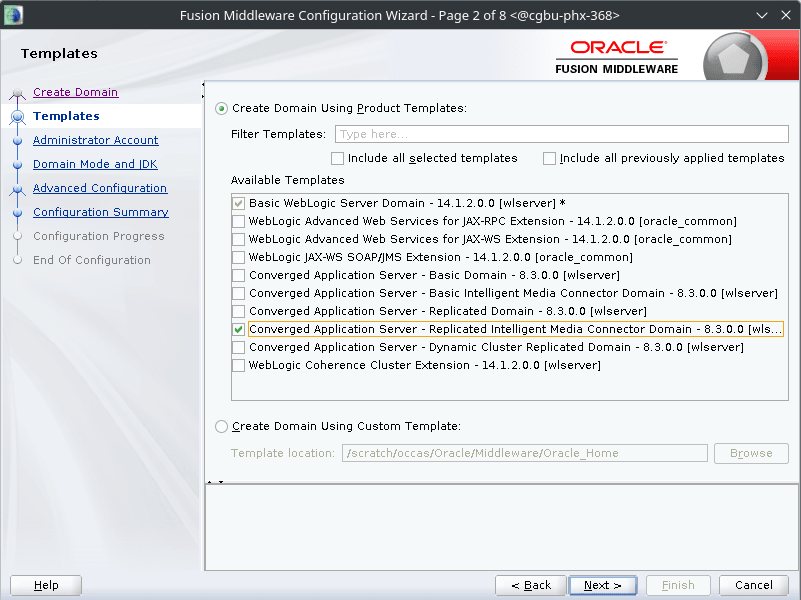Toggle the message pane splitter arrows
Viewport: 801px width, 600px height.
[215, 482]
